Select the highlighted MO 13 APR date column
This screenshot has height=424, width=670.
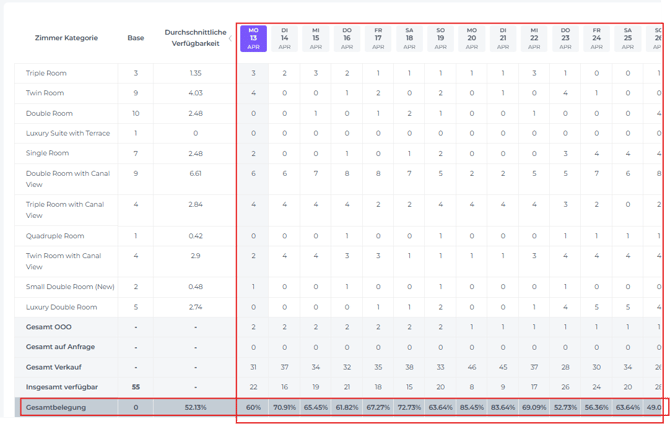click(253, 39)
